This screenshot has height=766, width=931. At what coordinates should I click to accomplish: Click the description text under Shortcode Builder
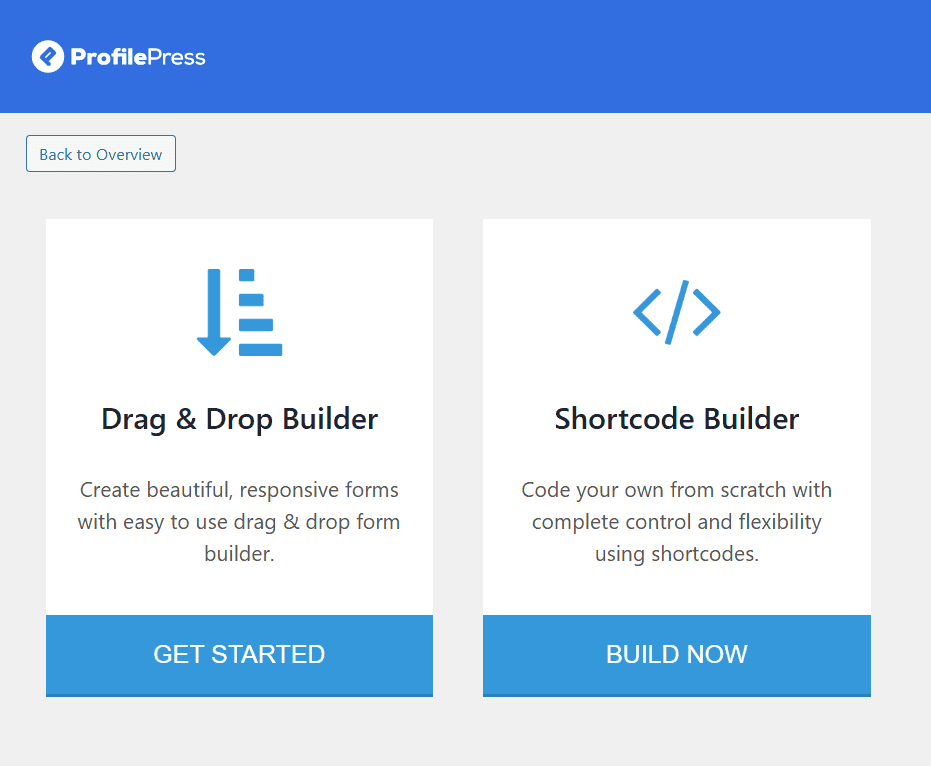pyautogui.click(x=677, y=521)
